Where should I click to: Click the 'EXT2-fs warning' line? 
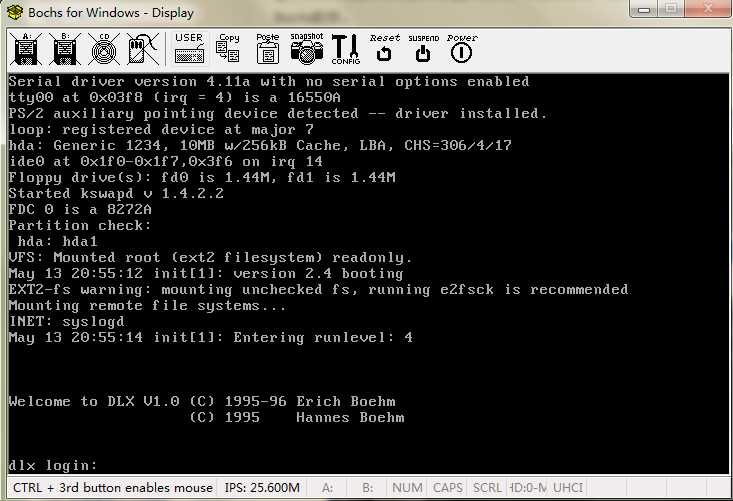(x=318, y=290)
